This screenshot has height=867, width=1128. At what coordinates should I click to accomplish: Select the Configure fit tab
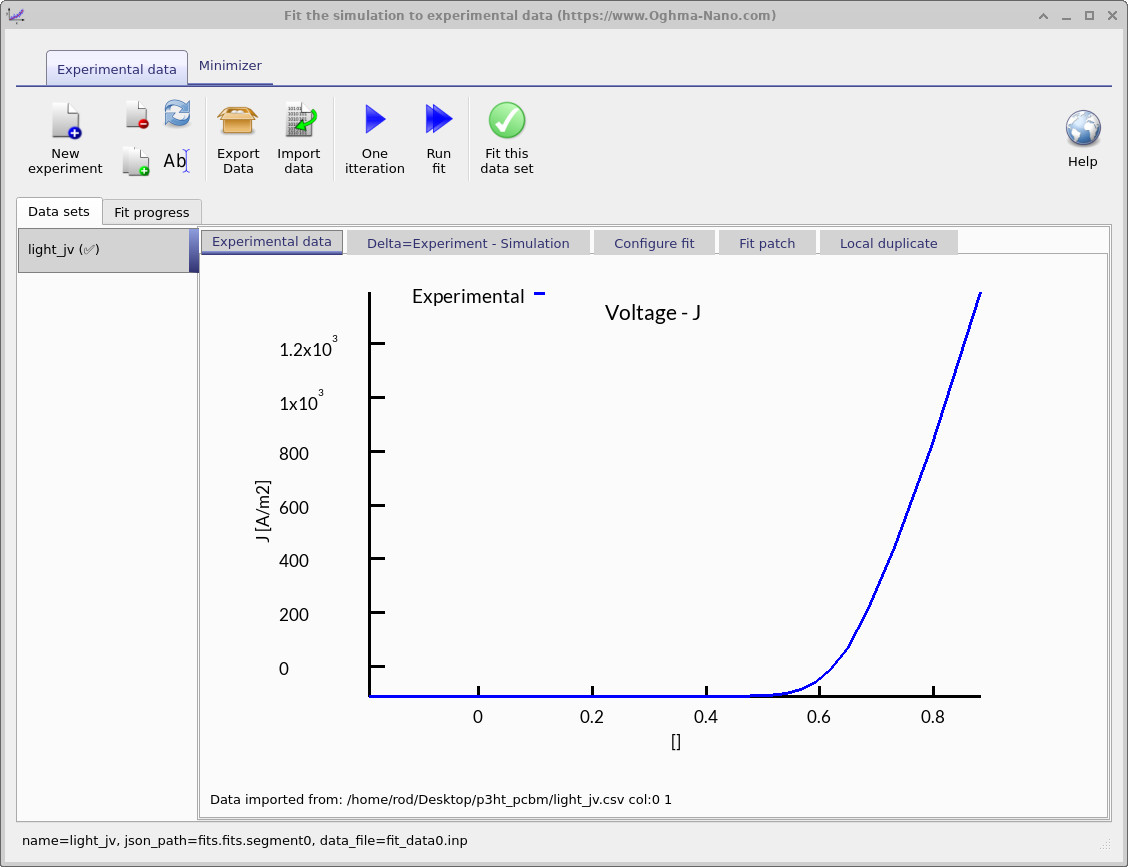click(654, 242)
